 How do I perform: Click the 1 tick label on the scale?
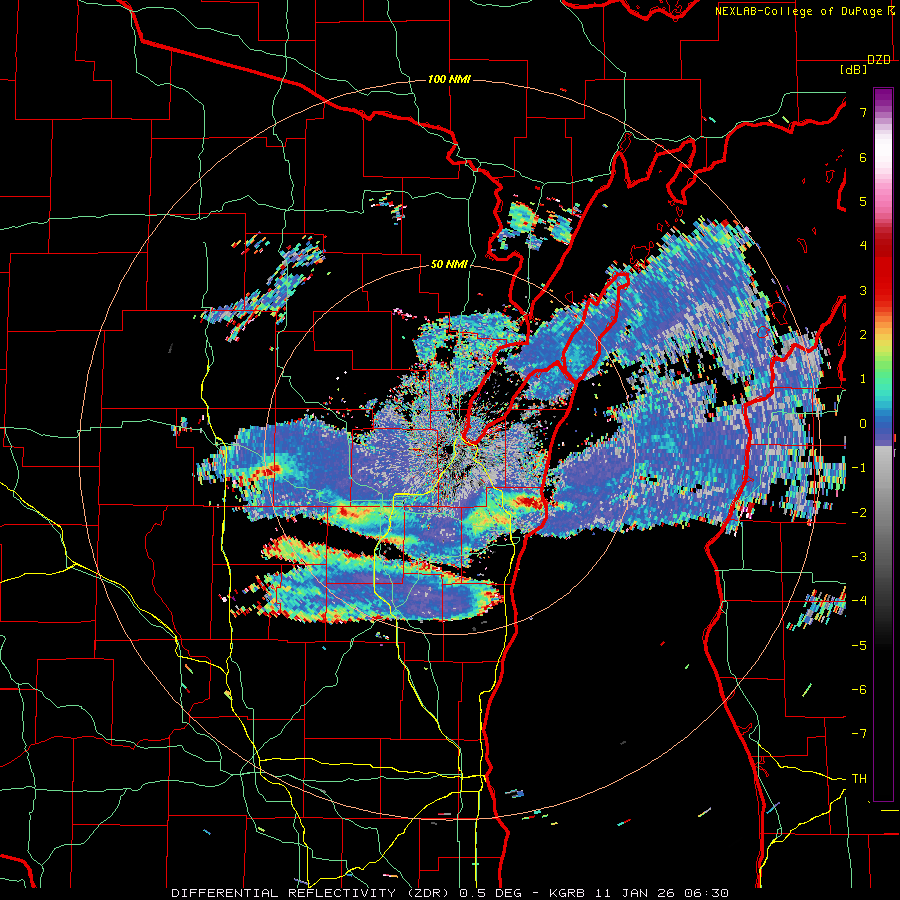pyautogui.click(x=863, y=379)
